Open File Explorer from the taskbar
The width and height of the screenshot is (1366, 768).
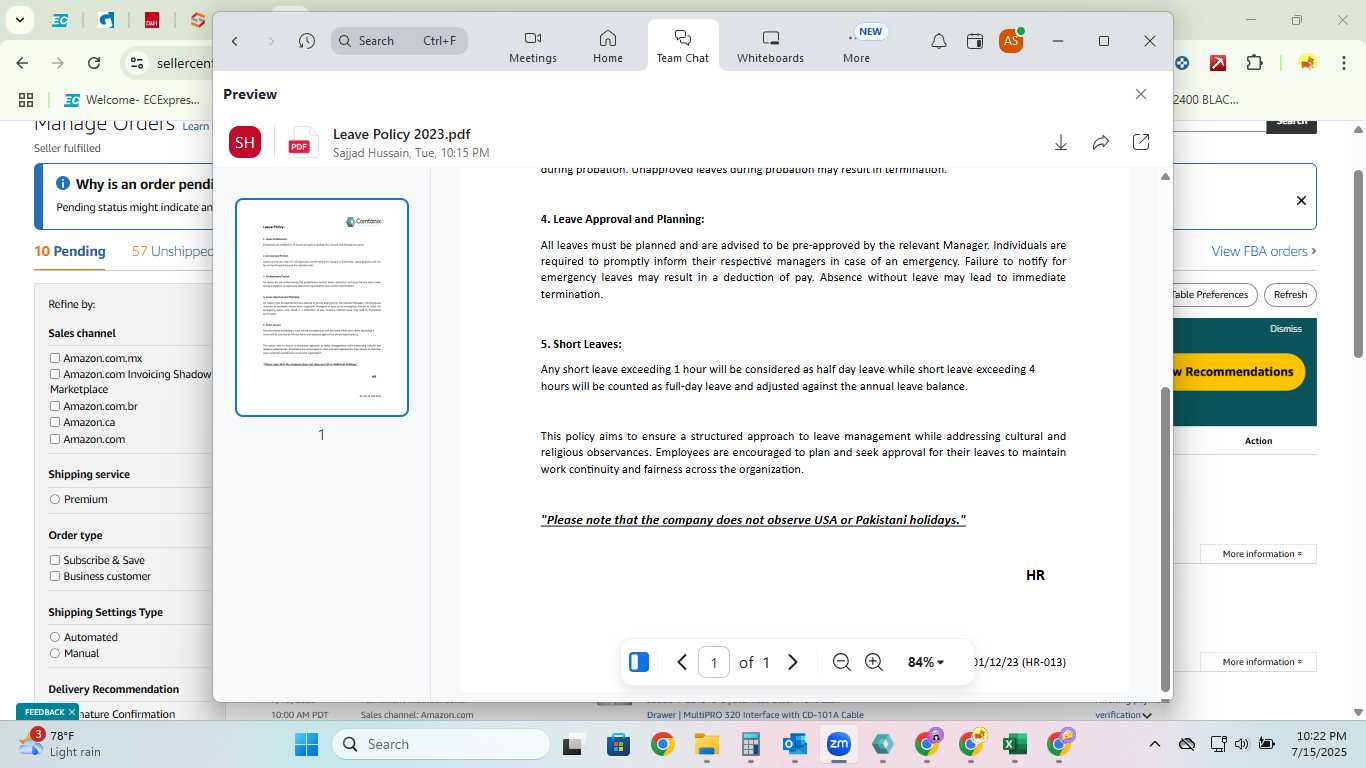[707, 744]
